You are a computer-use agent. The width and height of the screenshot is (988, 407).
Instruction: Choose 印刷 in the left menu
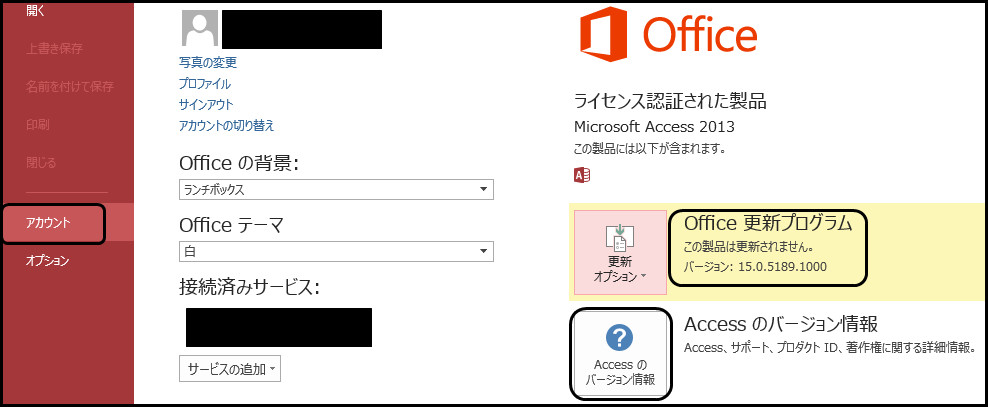[x=37, y=125]
